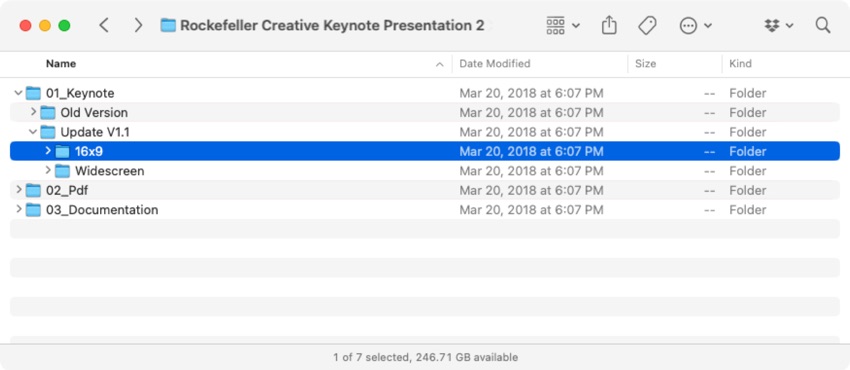Image resolution: width=850 pixels, height=370 pixels.
Task: Sort by the Name column header
Action: (61, 63)
